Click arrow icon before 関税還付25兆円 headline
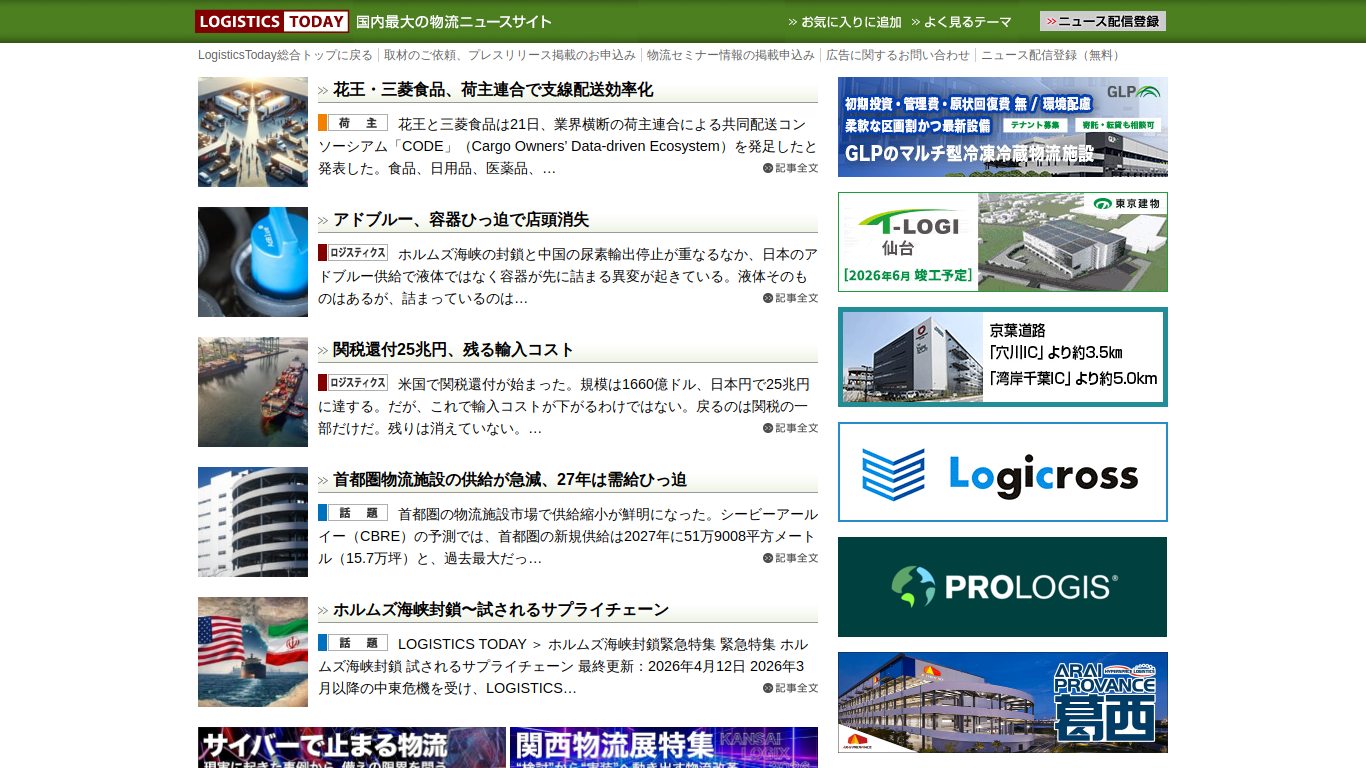Screen dimensions: 1366x768 (323, 351)
